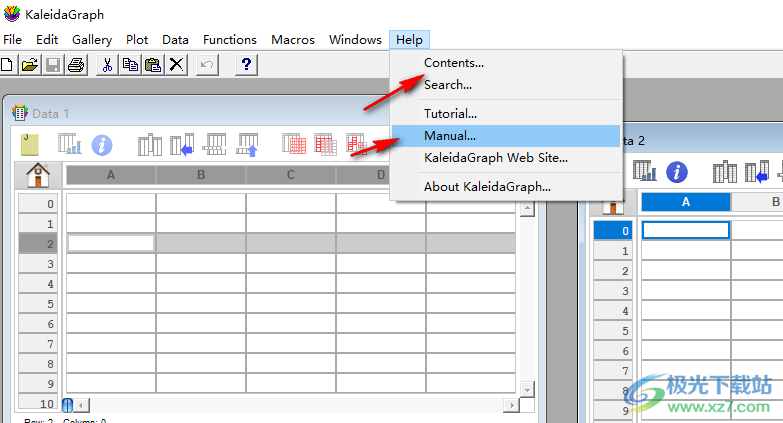Viewport: 783px width, 423px height.
Task: Click the Open file folder icon
Action: (x=29, y=65)
